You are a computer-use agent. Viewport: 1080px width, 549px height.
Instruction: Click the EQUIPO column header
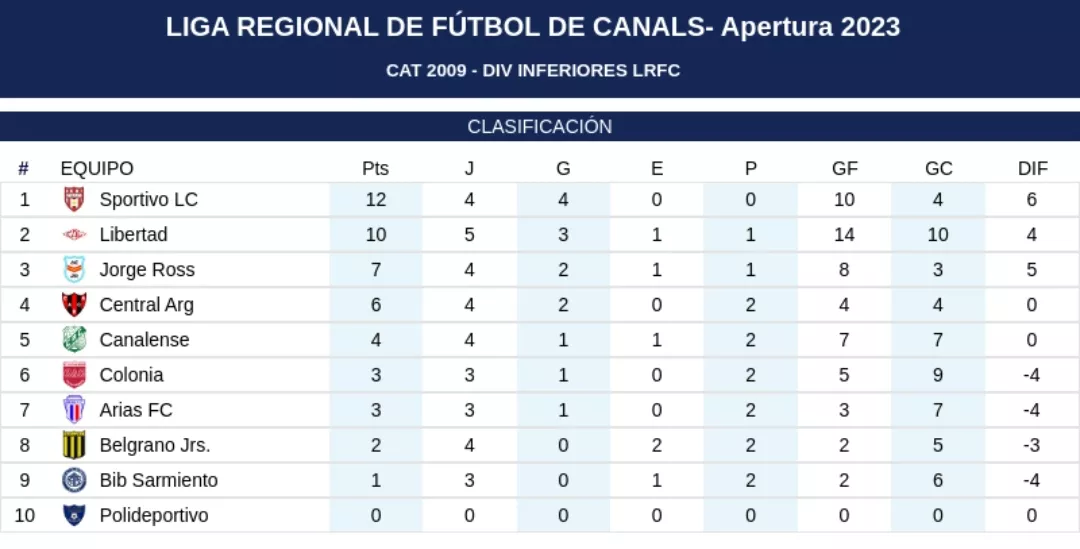click(x=97, y=168)
